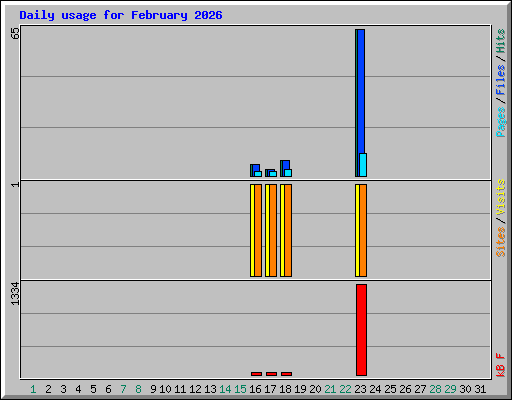Select the small red KB bar for day 17
Image resolution: width=512 pixels, height=400 pixels.
coord(271,374)
